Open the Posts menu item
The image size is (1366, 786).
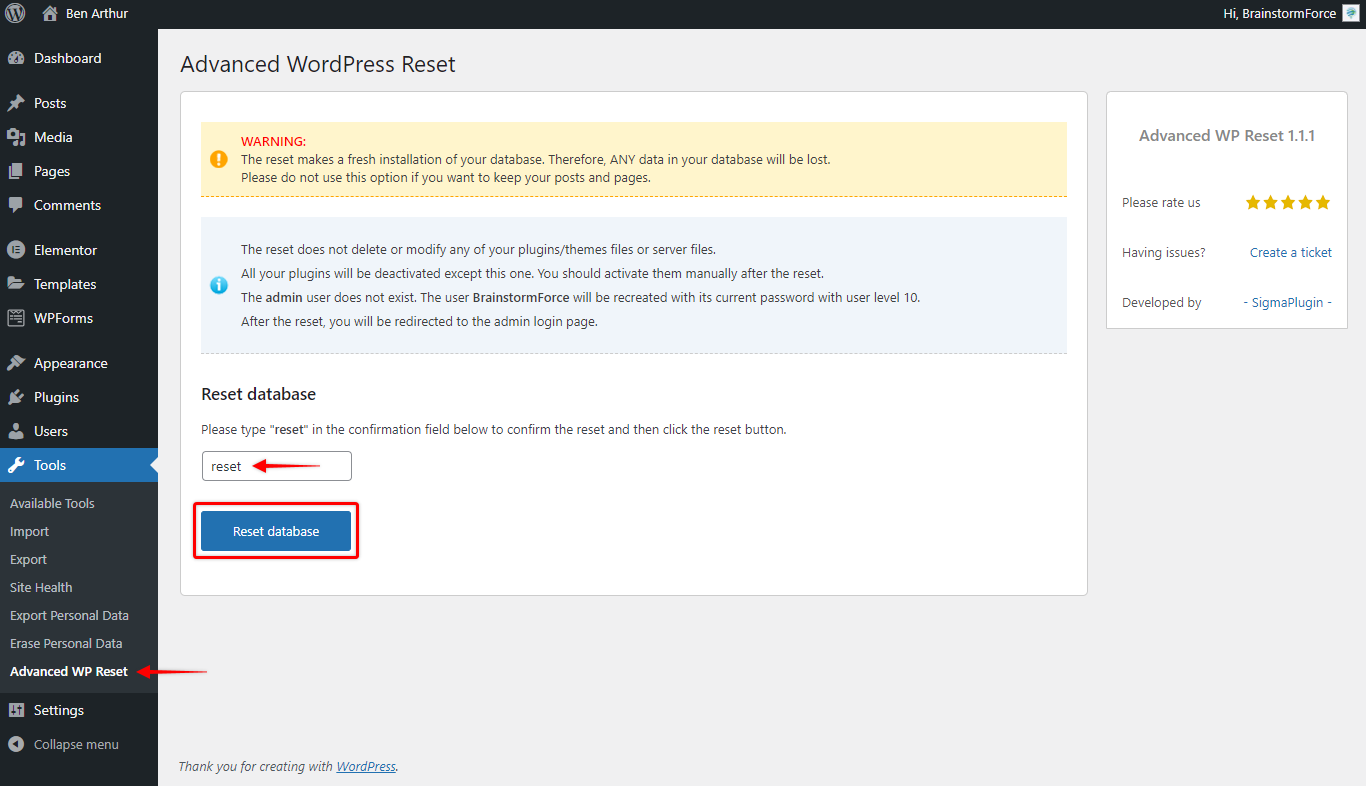pyautogui.click(x=50, y=103)
